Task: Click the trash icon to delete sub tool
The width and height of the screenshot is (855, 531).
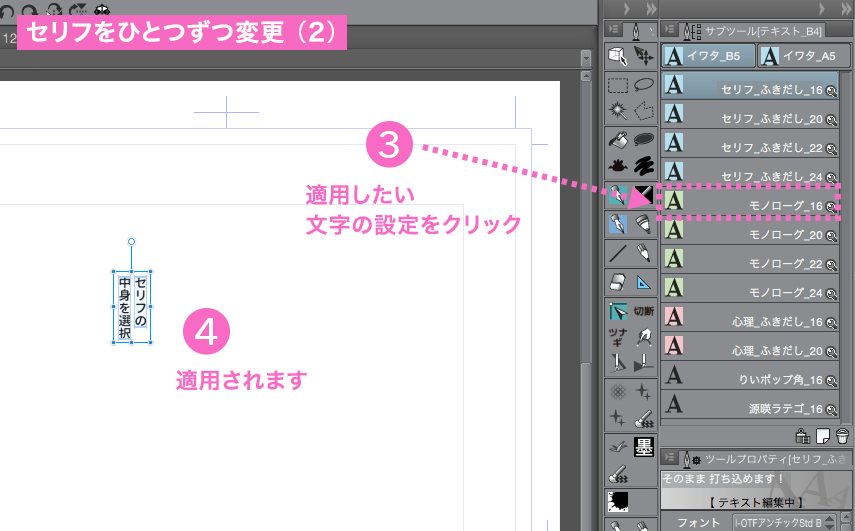Action: [x=843, y=435]
